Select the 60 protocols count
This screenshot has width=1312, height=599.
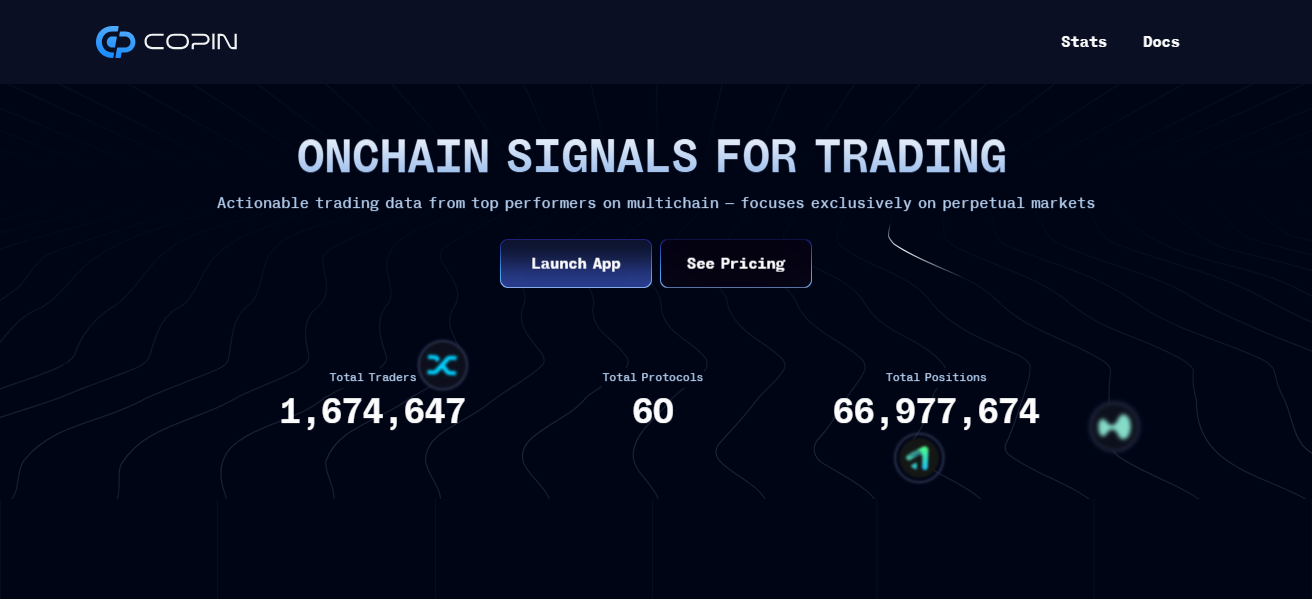tap(652, 411)
